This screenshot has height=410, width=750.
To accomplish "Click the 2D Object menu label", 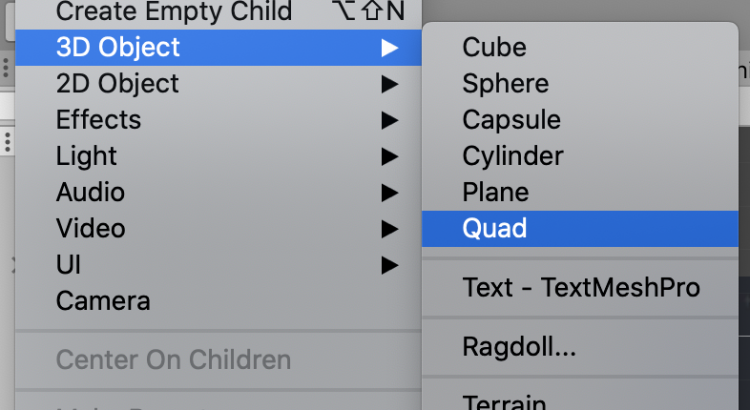I will [118, 84].
